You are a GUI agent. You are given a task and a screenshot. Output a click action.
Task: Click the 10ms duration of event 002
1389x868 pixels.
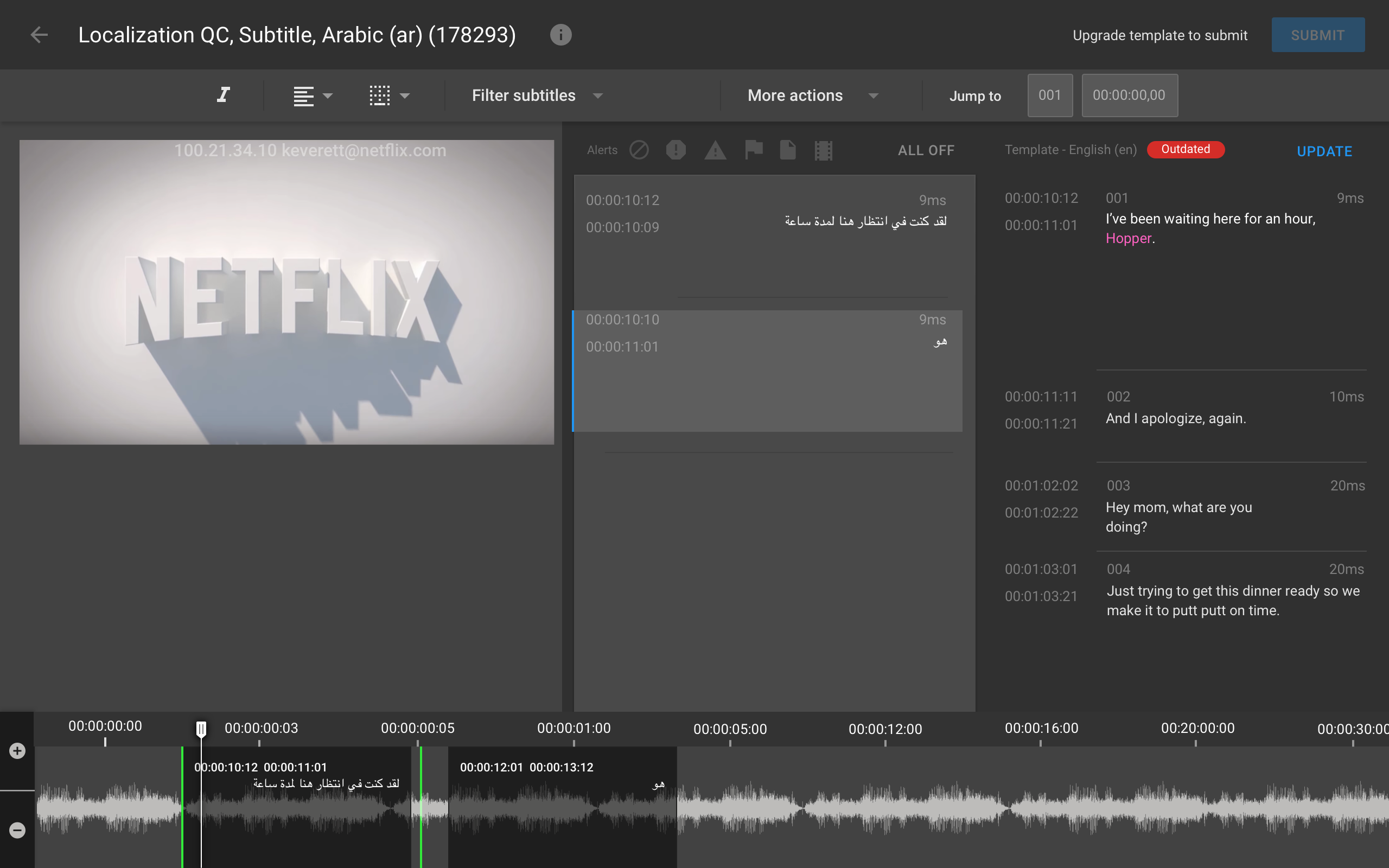(x=1347, y=397)
